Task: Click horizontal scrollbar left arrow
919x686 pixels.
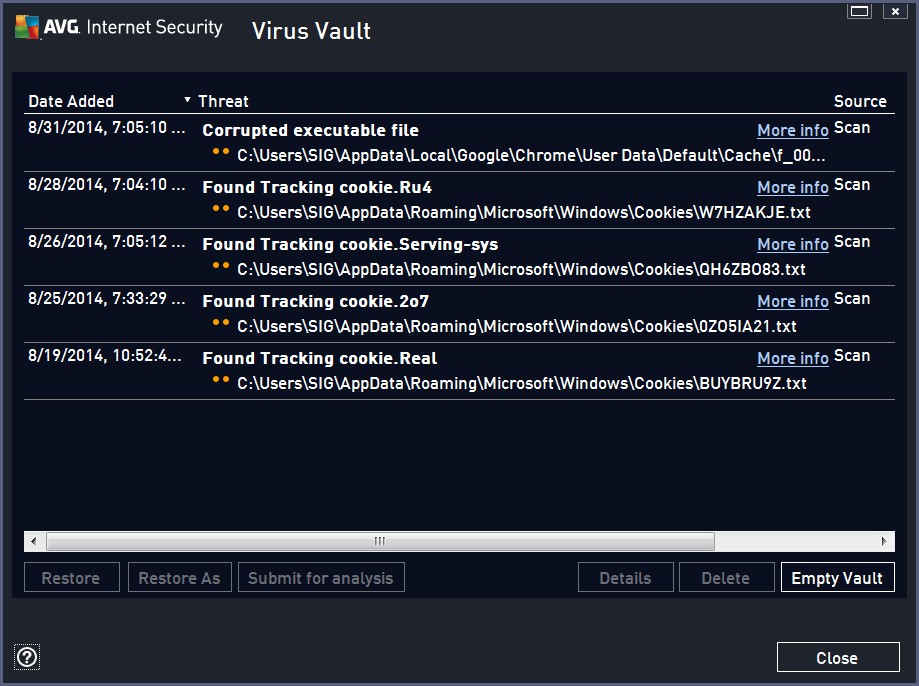Action: [x=34, y=541]
